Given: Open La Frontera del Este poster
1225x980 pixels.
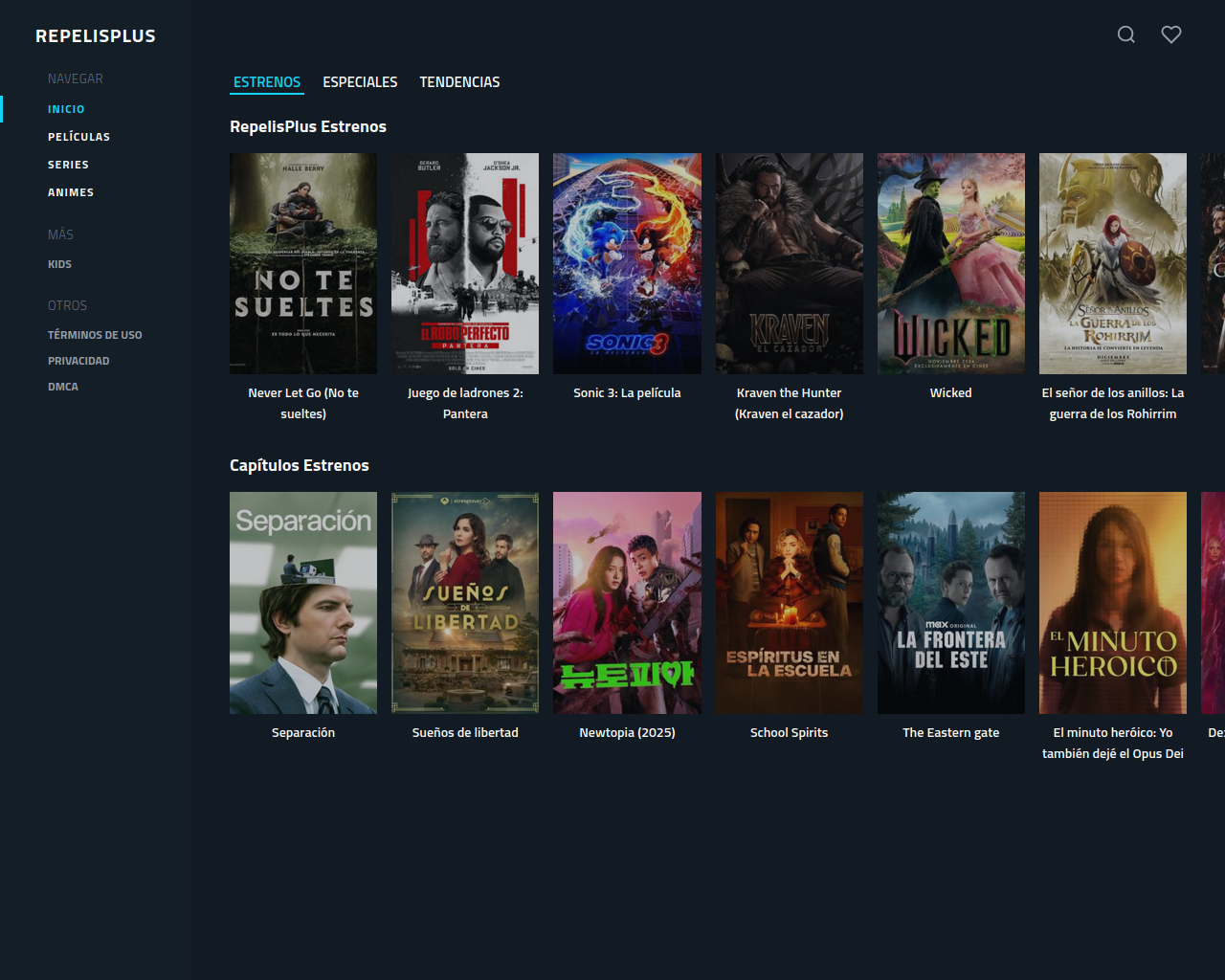Looking at the screenshot, I should [951, 603].
